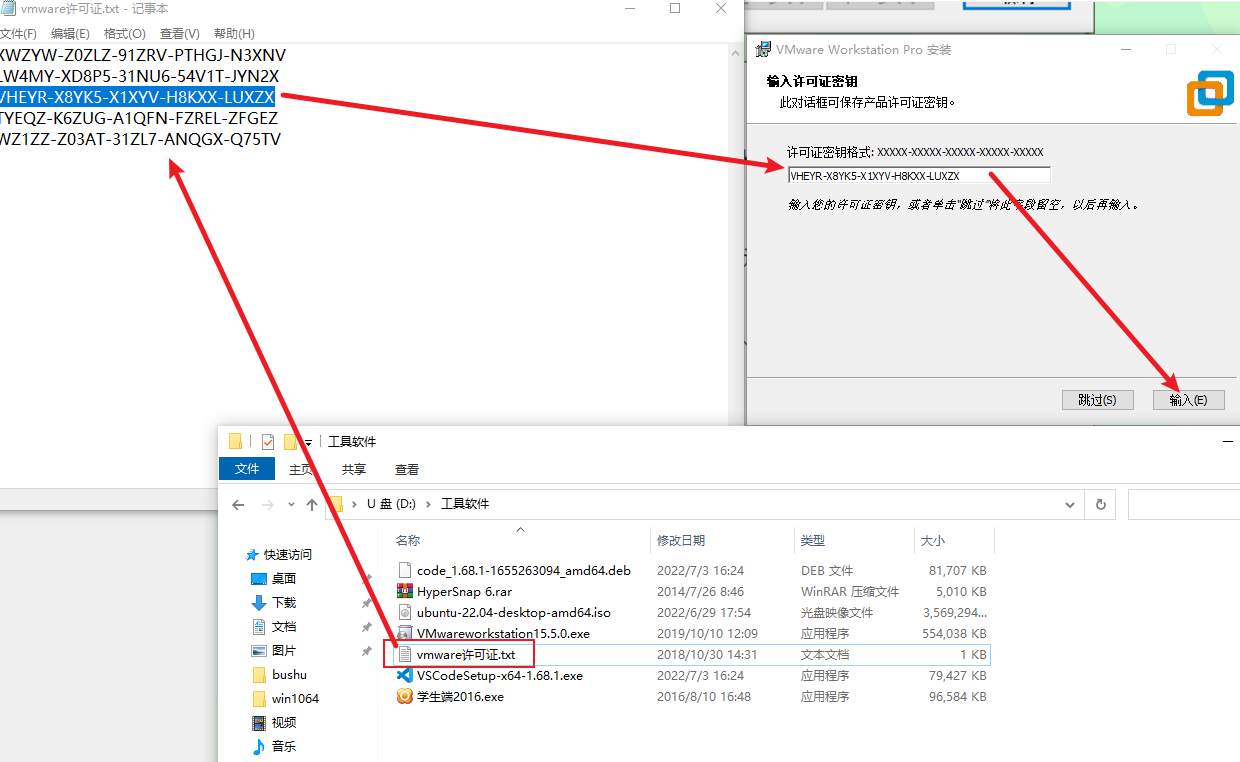Click the back navigation arrow in Explorer
Screen dimensions: 1240x762
(238, 505)
